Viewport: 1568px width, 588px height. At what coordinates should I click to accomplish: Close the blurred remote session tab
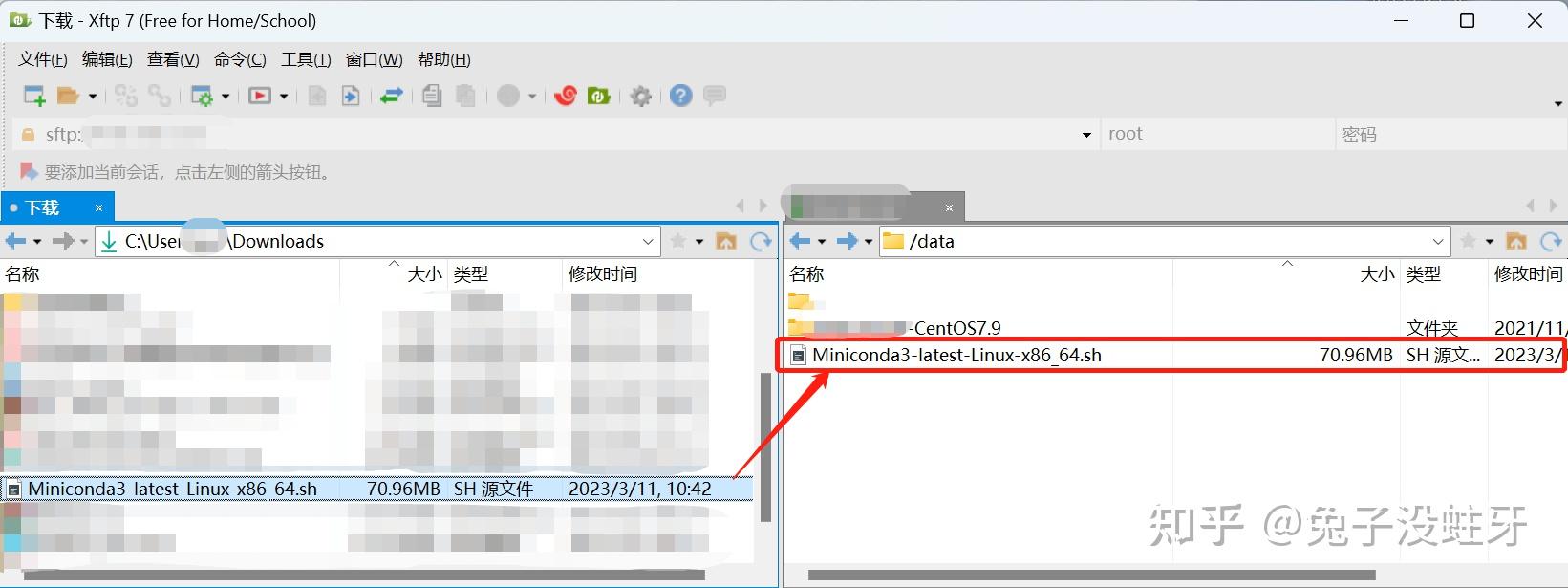pos(949,207)
